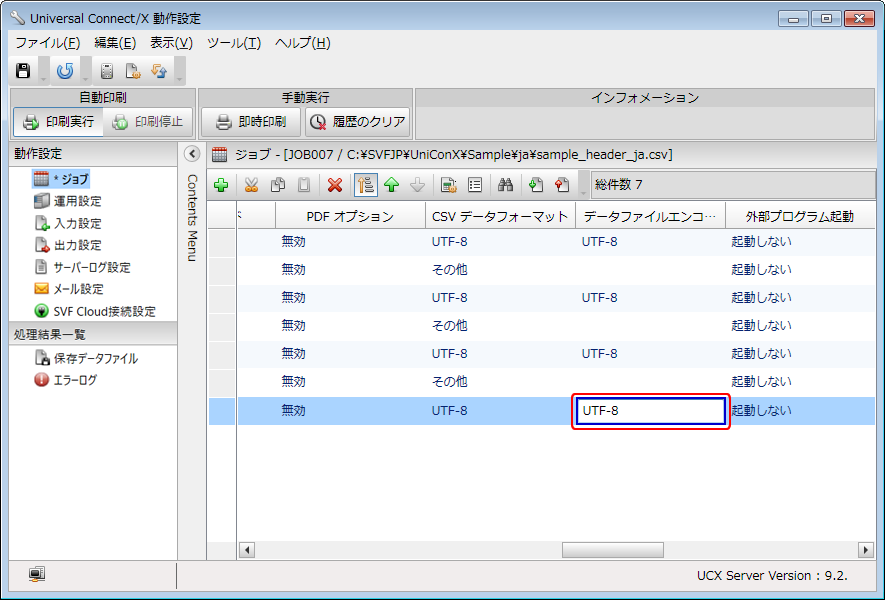
Task: Add a new job with green plus
Action: (x=221, y=185)
